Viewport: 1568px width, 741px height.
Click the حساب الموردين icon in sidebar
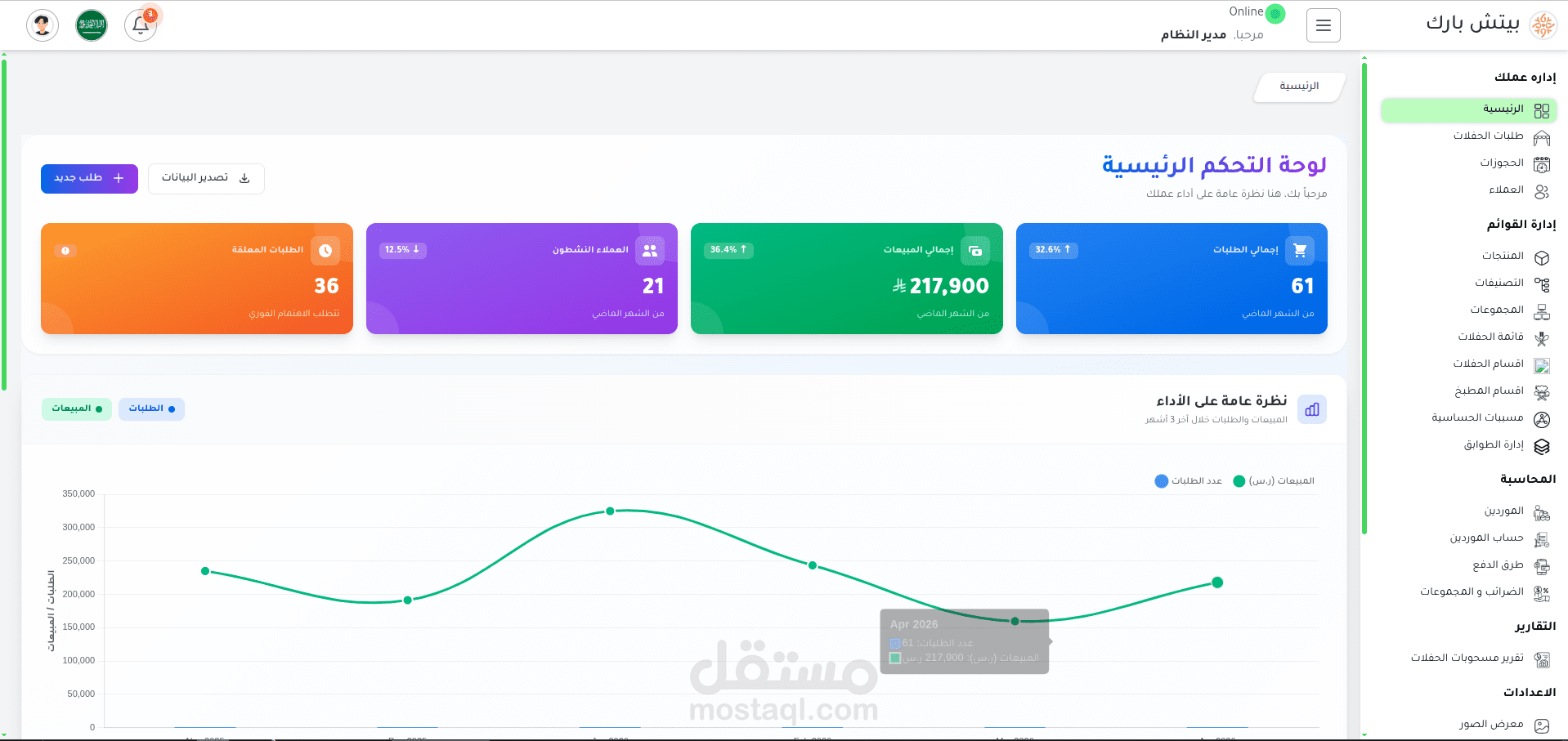point(1542,539)
